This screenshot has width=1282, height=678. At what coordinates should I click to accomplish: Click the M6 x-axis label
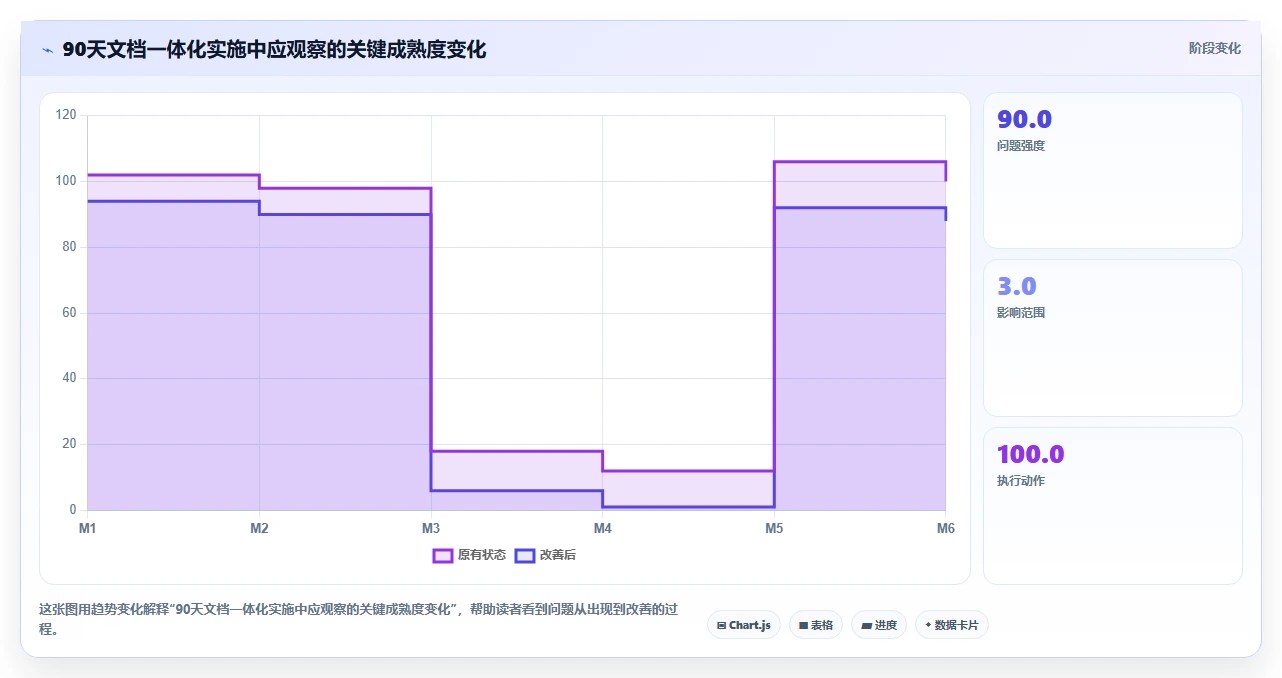click(945, 528)
